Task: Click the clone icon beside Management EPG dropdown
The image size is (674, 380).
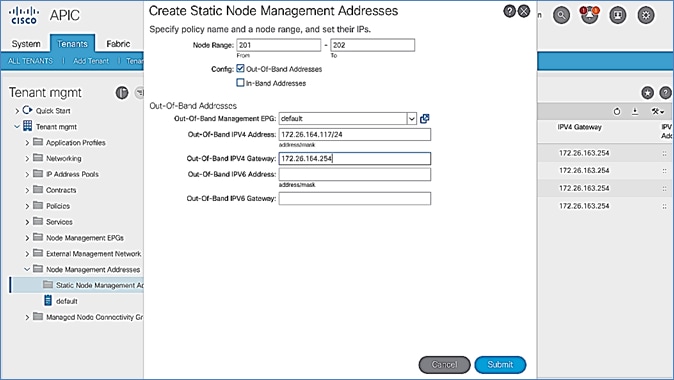Action: point(425,119)
